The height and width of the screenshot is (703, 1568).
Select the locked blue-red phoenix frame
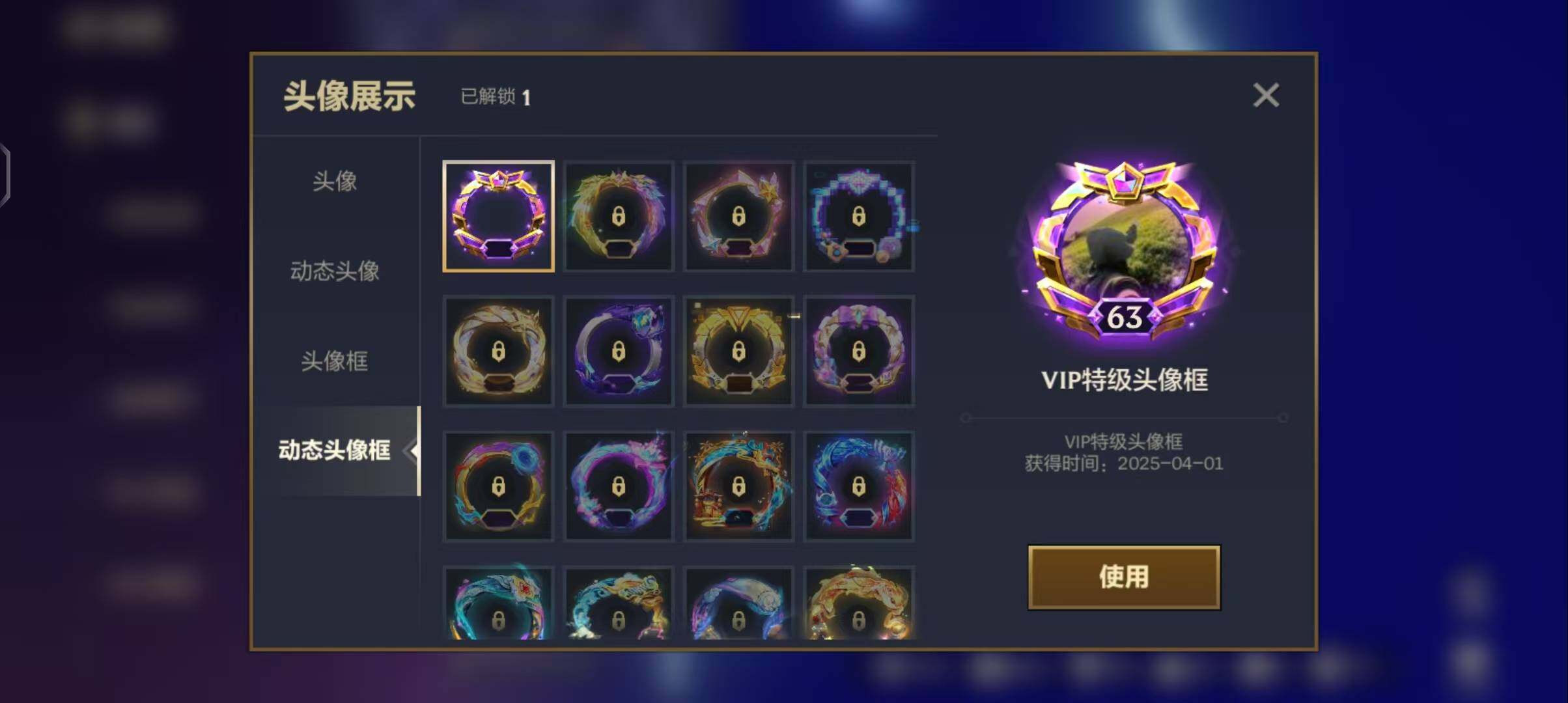pyautogui.click(x=859, y=486)
